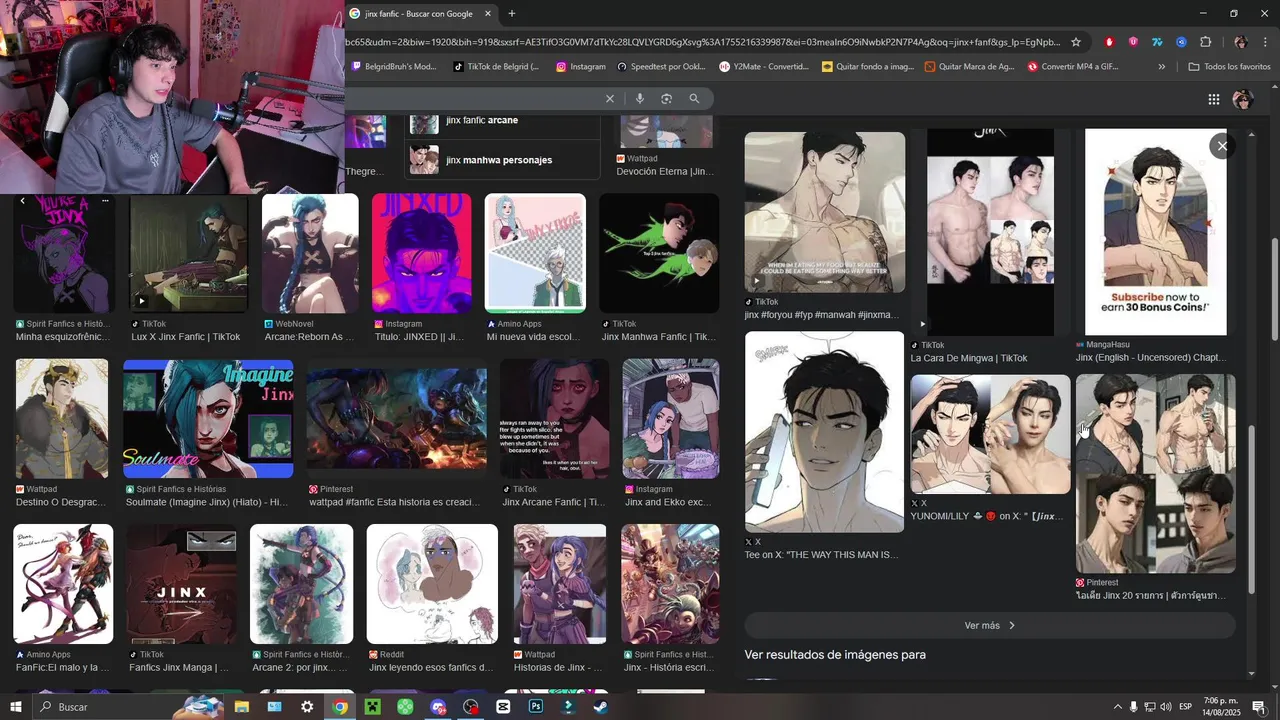Click the address bar URL
Screen dimensions: 1280x720
point(703,42)
